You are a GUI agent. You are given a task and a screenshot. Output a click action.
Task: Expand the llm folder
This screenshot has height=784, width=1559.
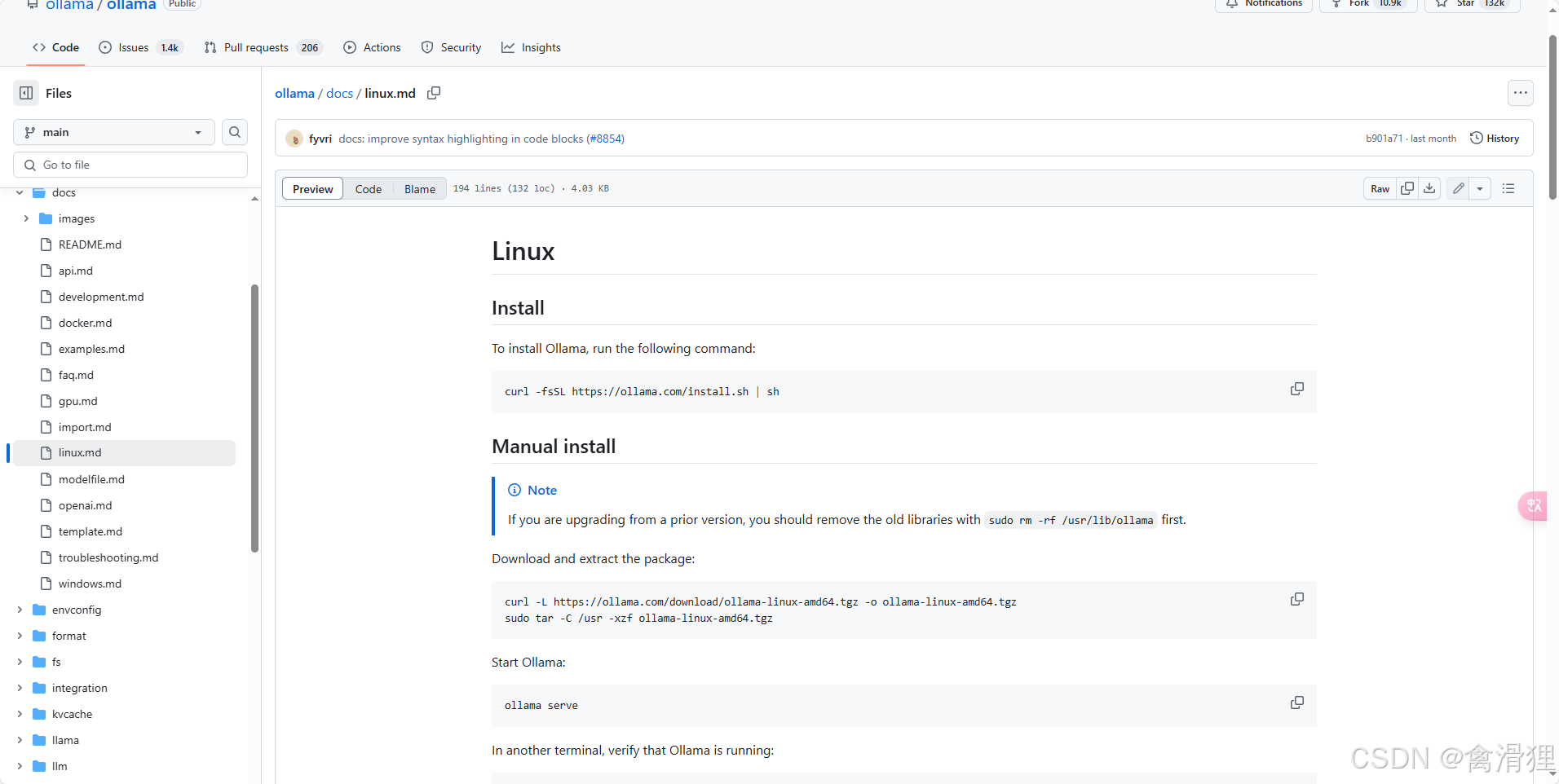(20, 766)
